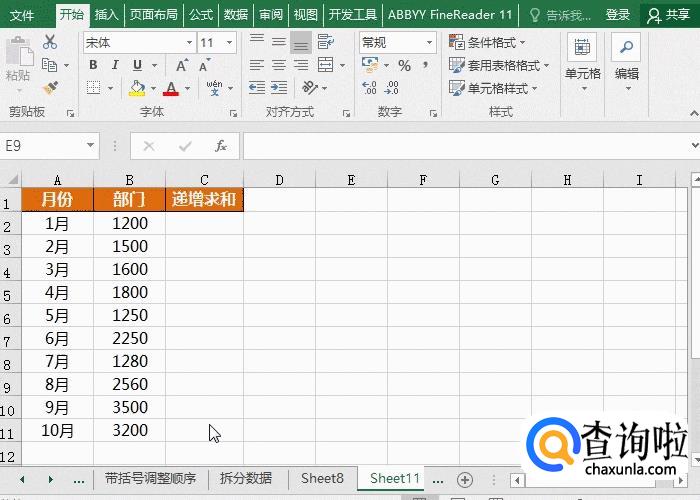Screen dimensions: 700x500
Task: Toggle Italic formatting
Action: point(115,65)
